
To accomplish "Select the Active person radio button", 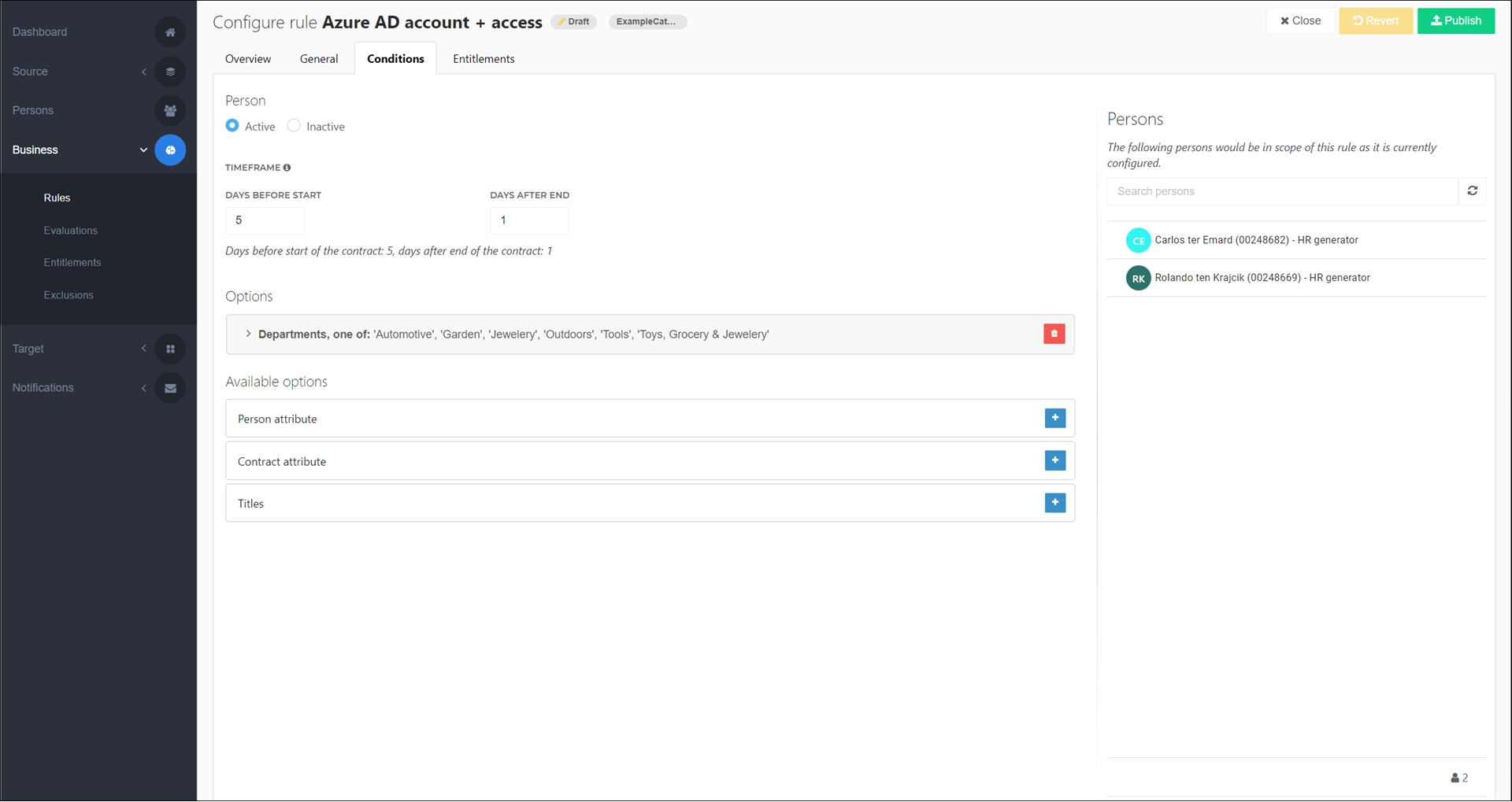I will 232,126.
